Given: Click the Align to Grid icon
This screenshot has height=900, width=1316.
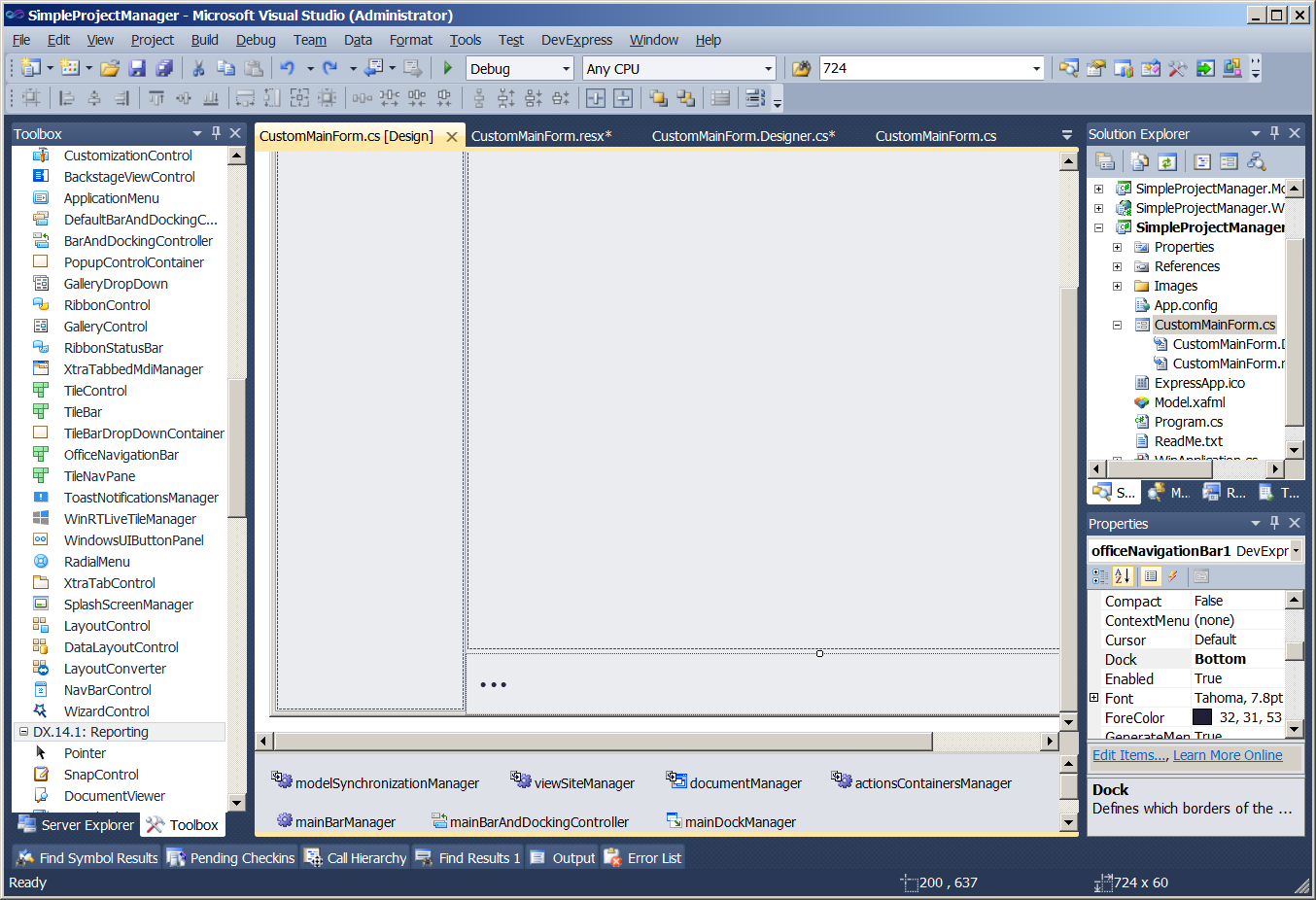Looking at the screenshot, I should tap(31, 97).
